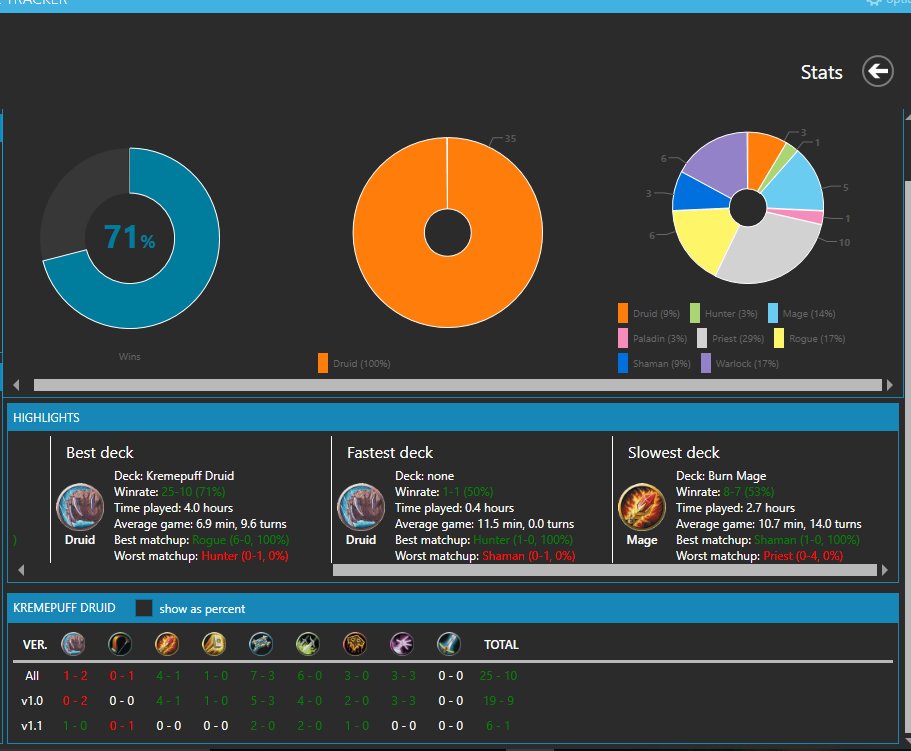Select the Mage fireball icon in table header

[167, 644]
